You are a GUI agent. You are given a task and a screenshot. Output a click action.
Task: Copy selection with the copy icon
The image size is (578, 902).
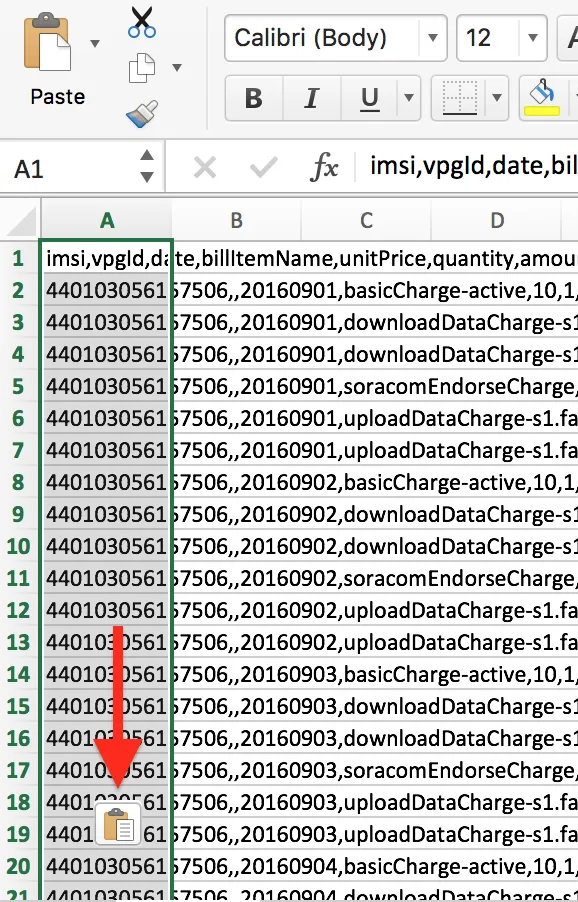(x=141, y=68)
